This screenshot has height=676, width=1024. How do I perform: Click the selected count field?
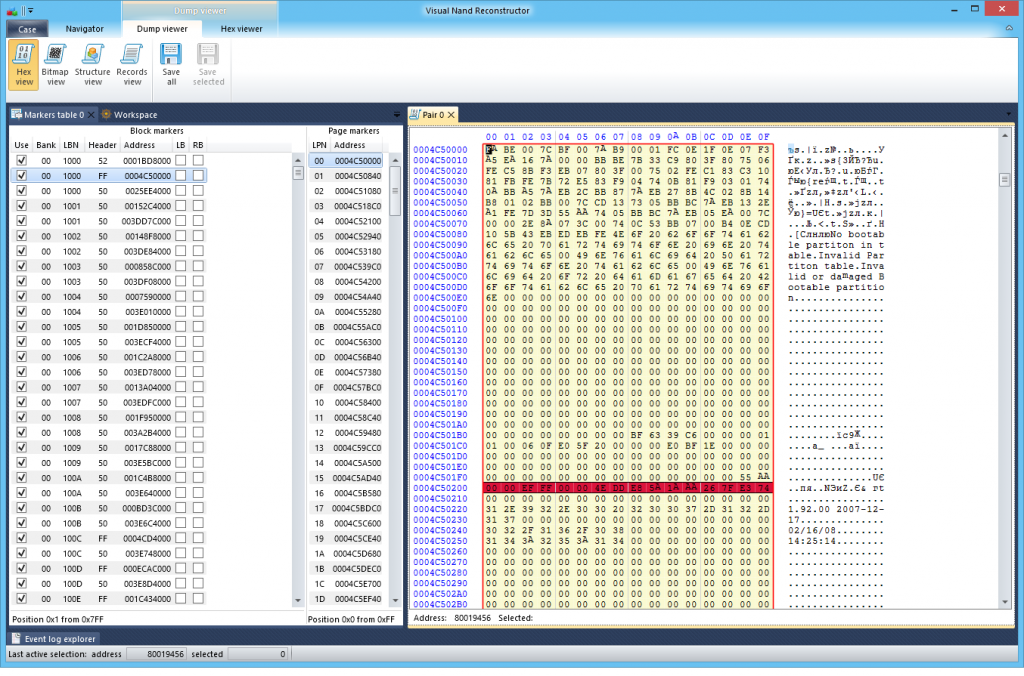pos(258,654)
